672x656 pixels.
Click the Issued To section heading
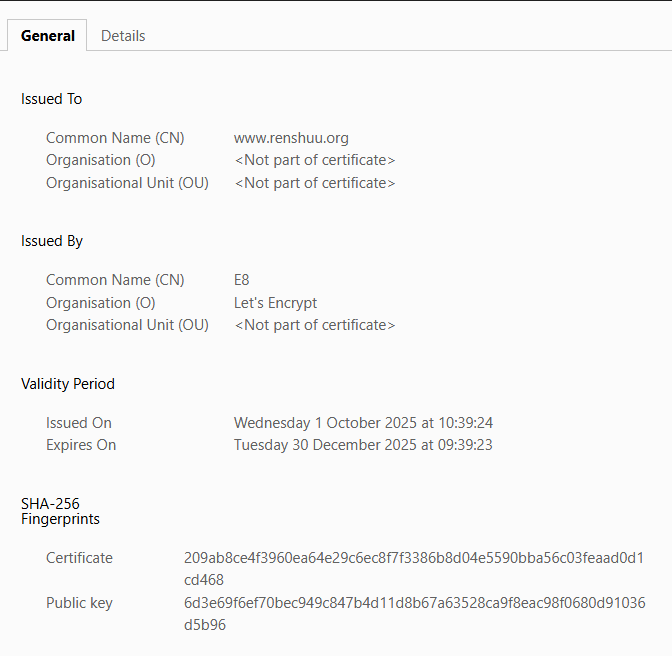(52, 99)
